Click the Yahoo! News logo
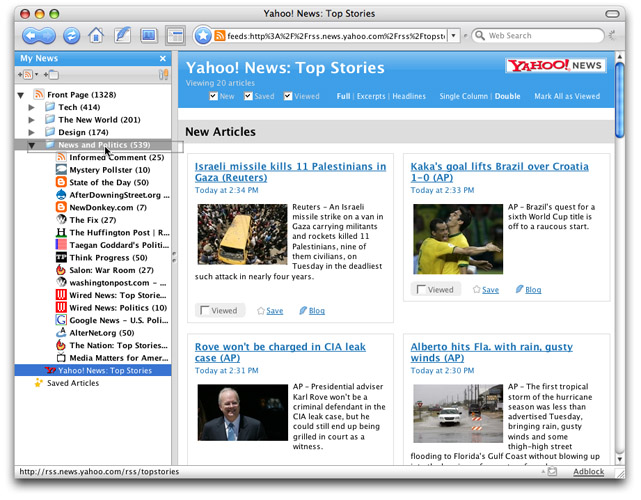Image resolution: width=641 pixels, height=500 pixels. pos(556,67)
